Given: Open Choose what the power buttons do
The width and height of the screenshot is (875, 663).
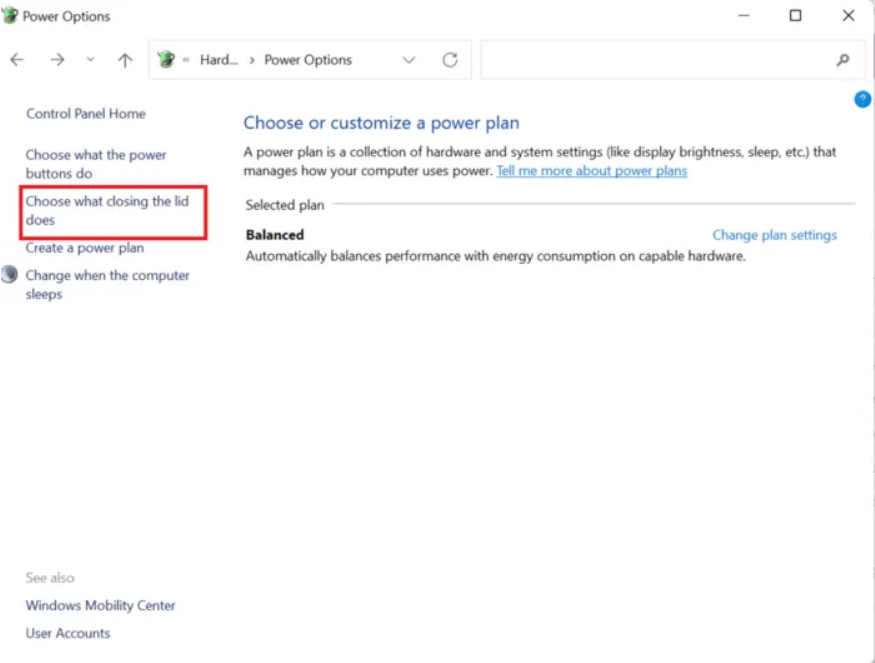Looking at the screenshot, I should (x=95, y=164).
